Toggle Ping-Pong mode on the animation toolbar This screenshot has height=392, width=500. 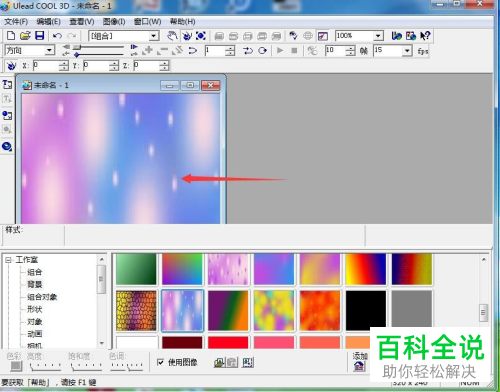click(248, 51)
